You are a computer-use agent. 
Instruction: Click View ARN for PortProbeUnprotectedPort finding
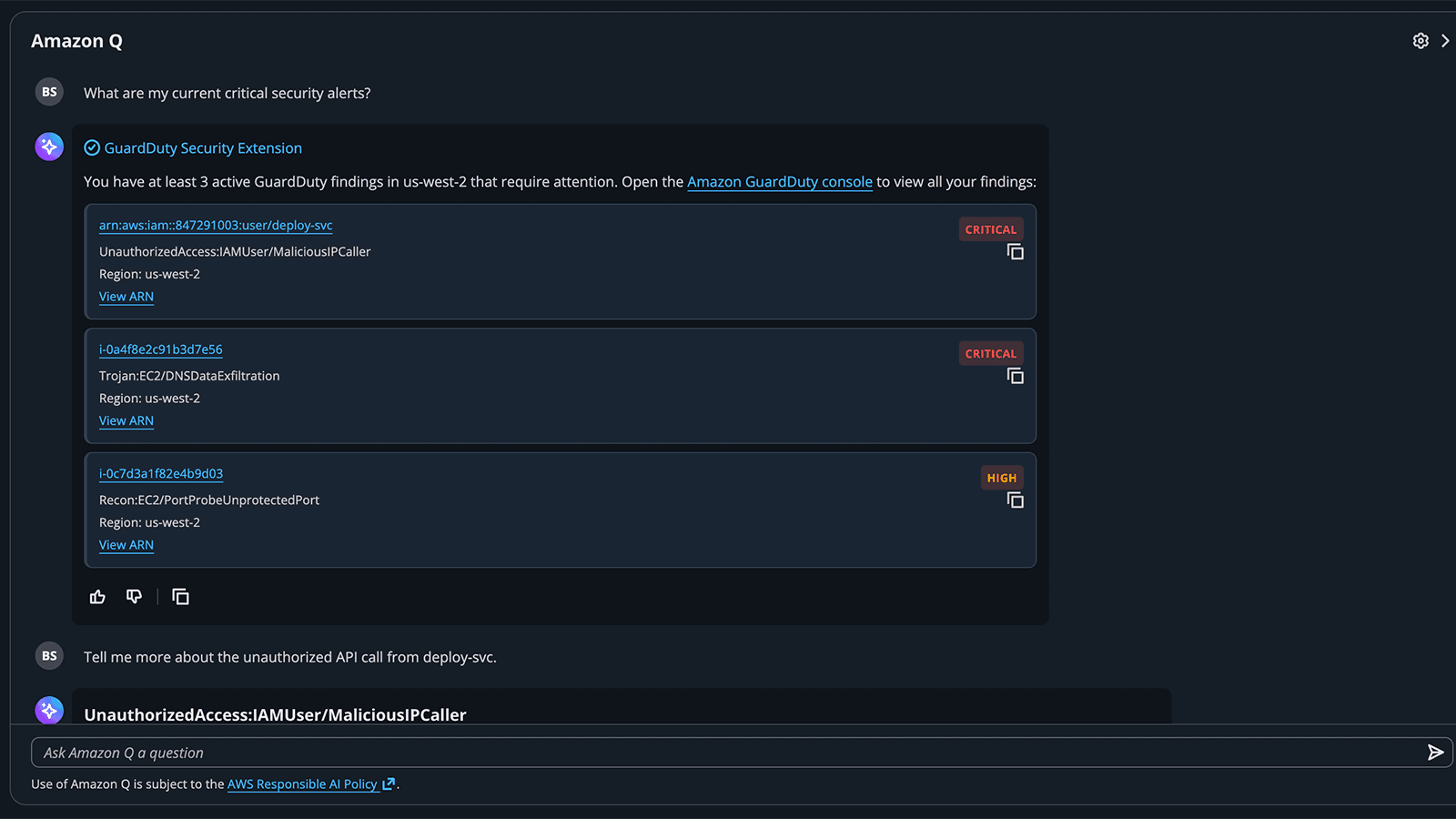[x=126, y=545]
